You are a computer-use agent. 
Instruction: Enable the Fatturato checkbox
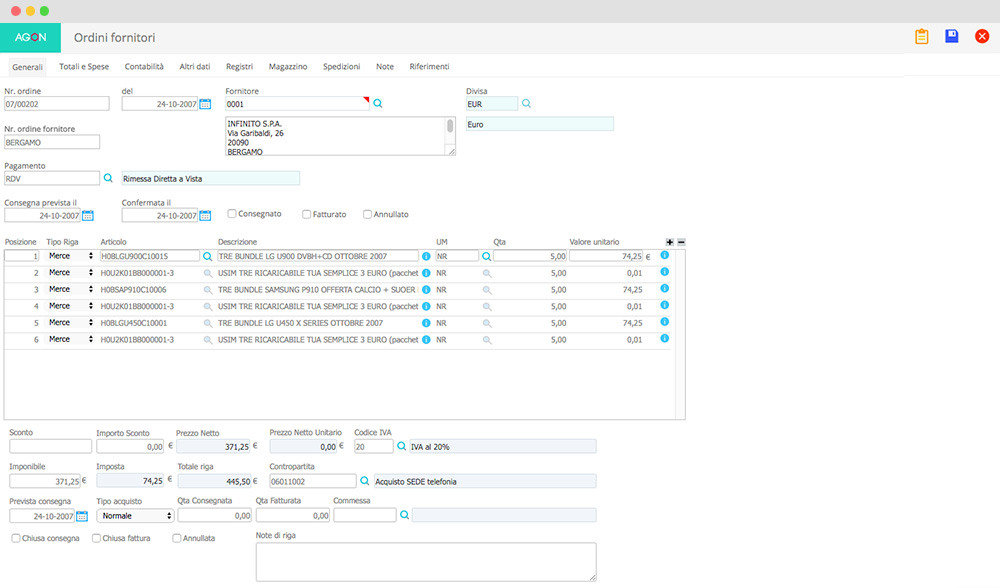click(307, 214)
